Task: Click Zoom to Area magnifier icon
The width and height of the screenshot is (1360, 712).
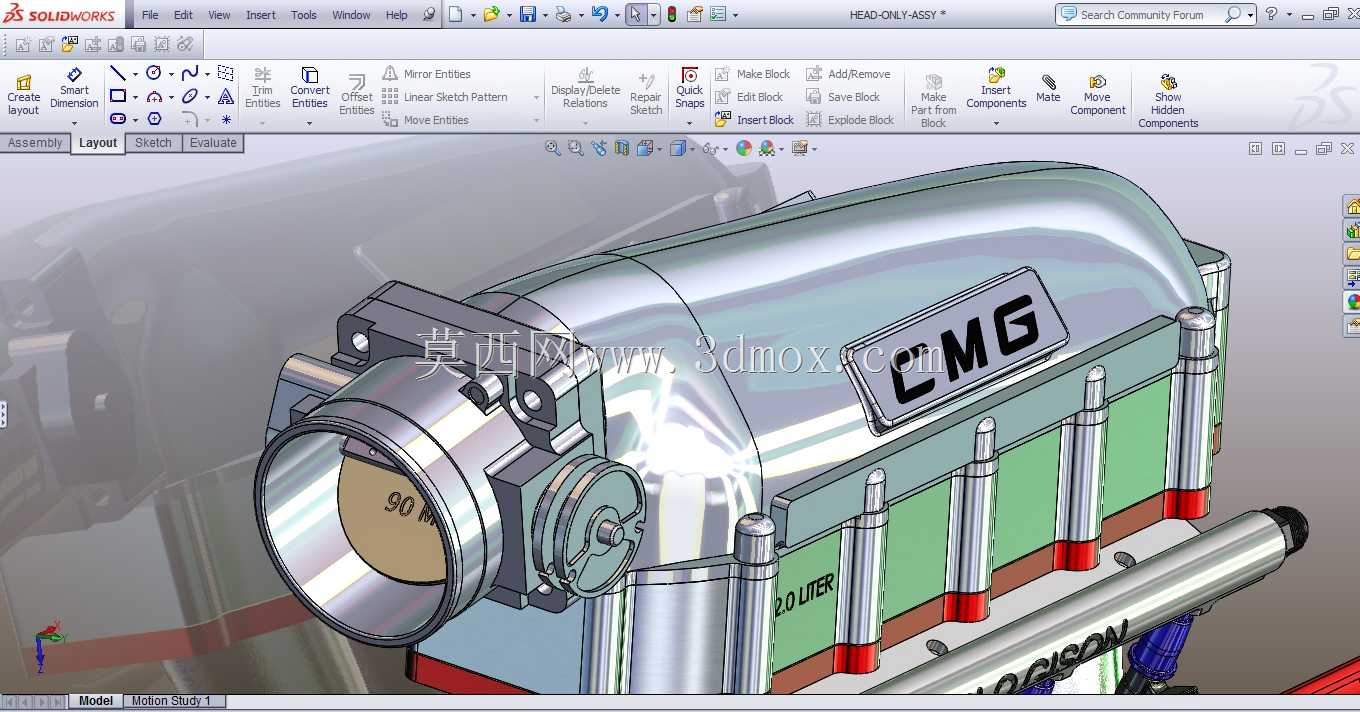Action: tap(575, 148)
